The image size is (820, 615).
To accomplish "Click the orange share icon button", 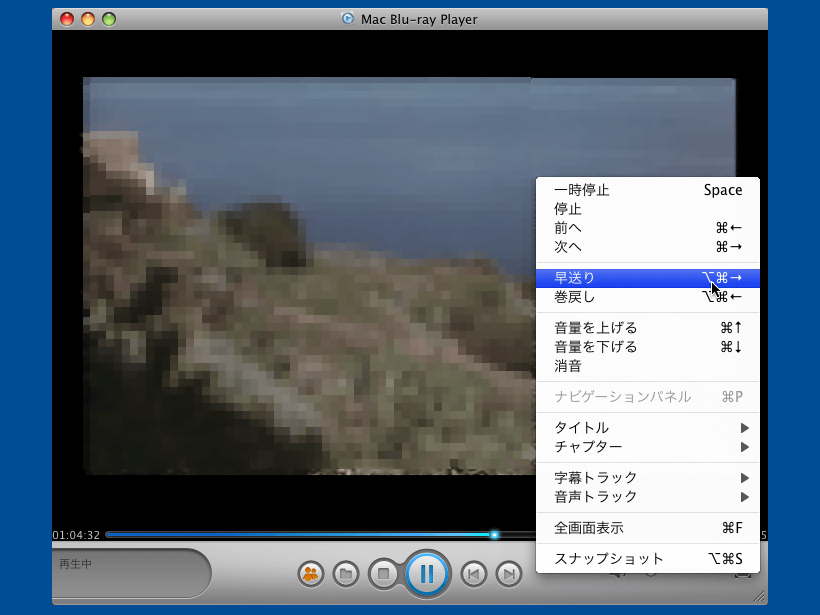I will 311,574.
